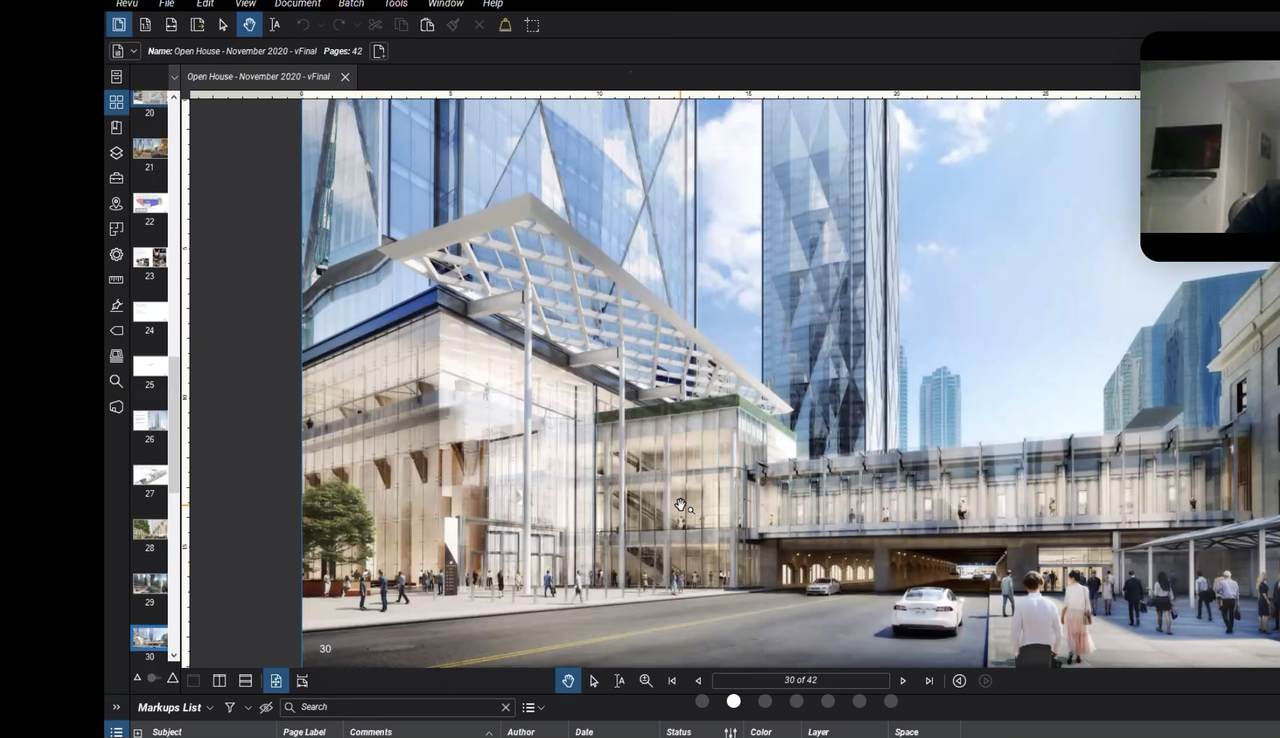Toggle split view horizontal layout
The width and height of the screenshot is (1280, 738).
pos(245,681)
